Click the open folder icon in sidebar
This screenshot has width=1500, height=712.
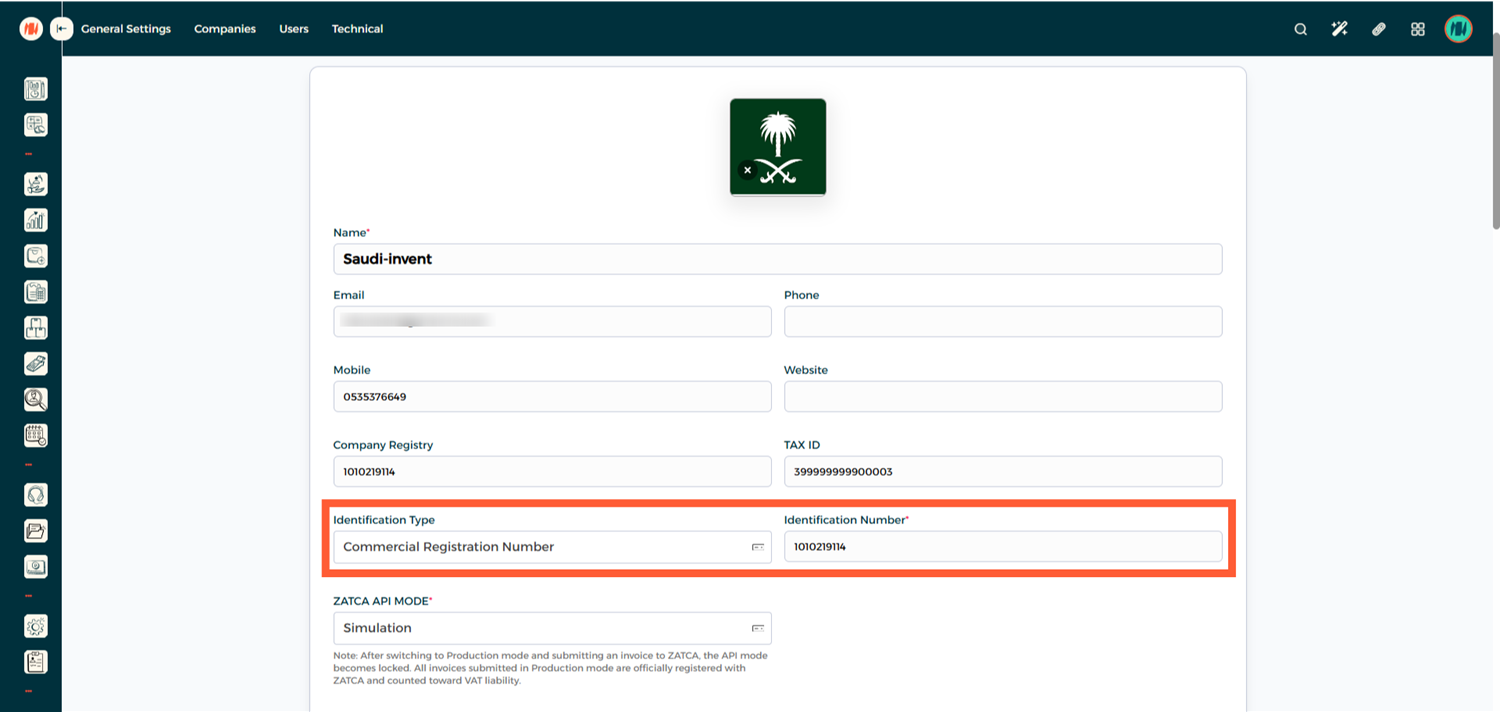(36, 531)
